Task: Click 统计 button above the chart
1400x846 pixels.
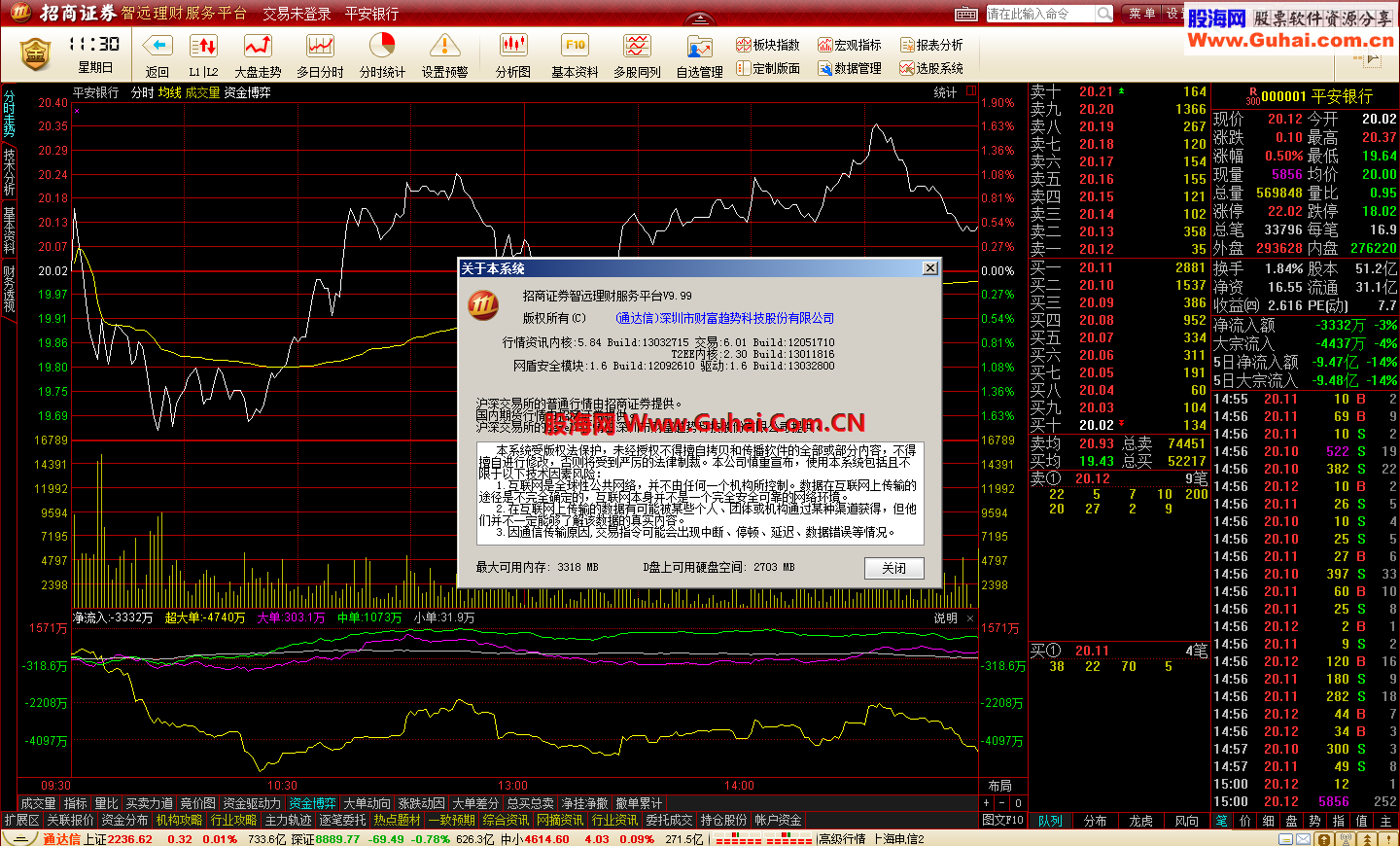Action: (x=945, y=92)
